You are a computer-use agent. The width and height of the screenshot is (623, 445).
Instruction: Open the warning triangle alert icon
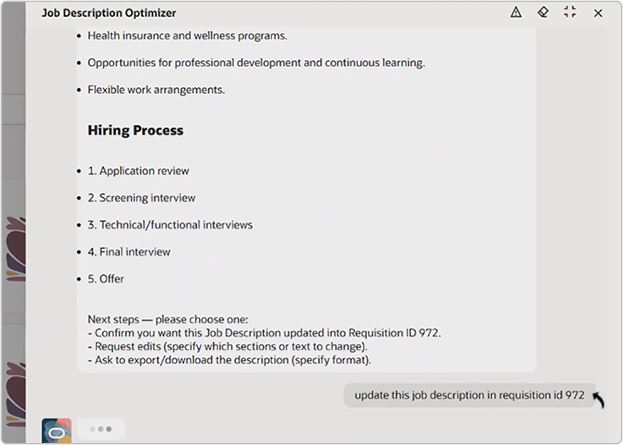coord(516,12)
